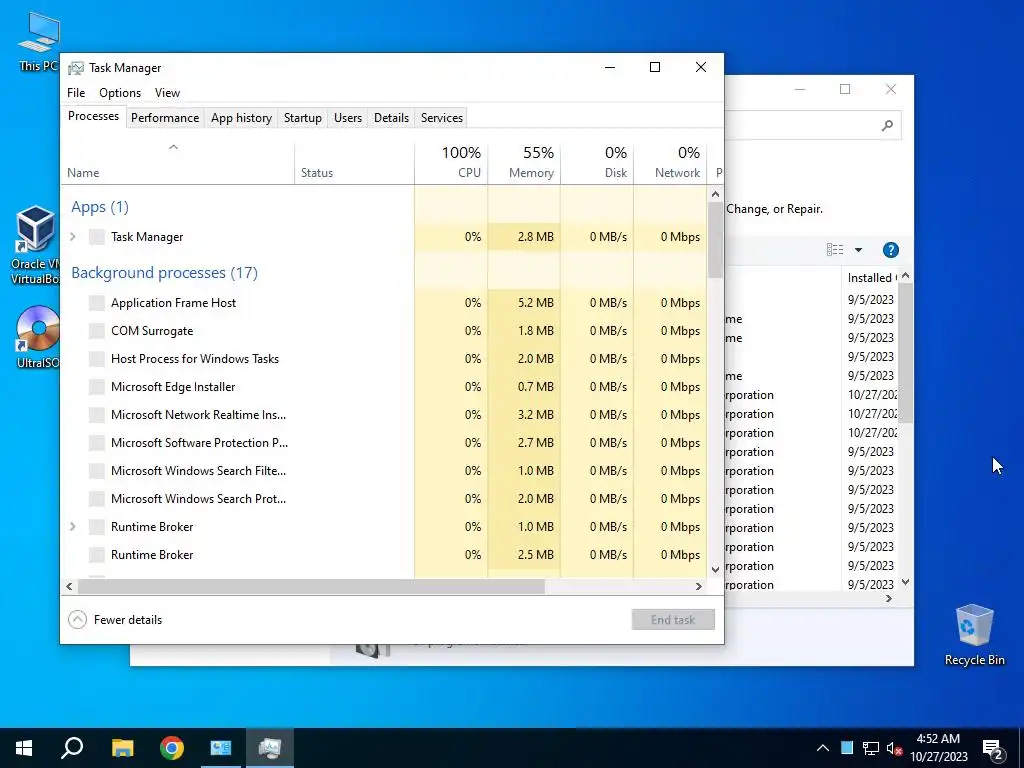Launch Google Chrome from taskbar
Viewport: 1024px width, 768px height.
[172, 748]
